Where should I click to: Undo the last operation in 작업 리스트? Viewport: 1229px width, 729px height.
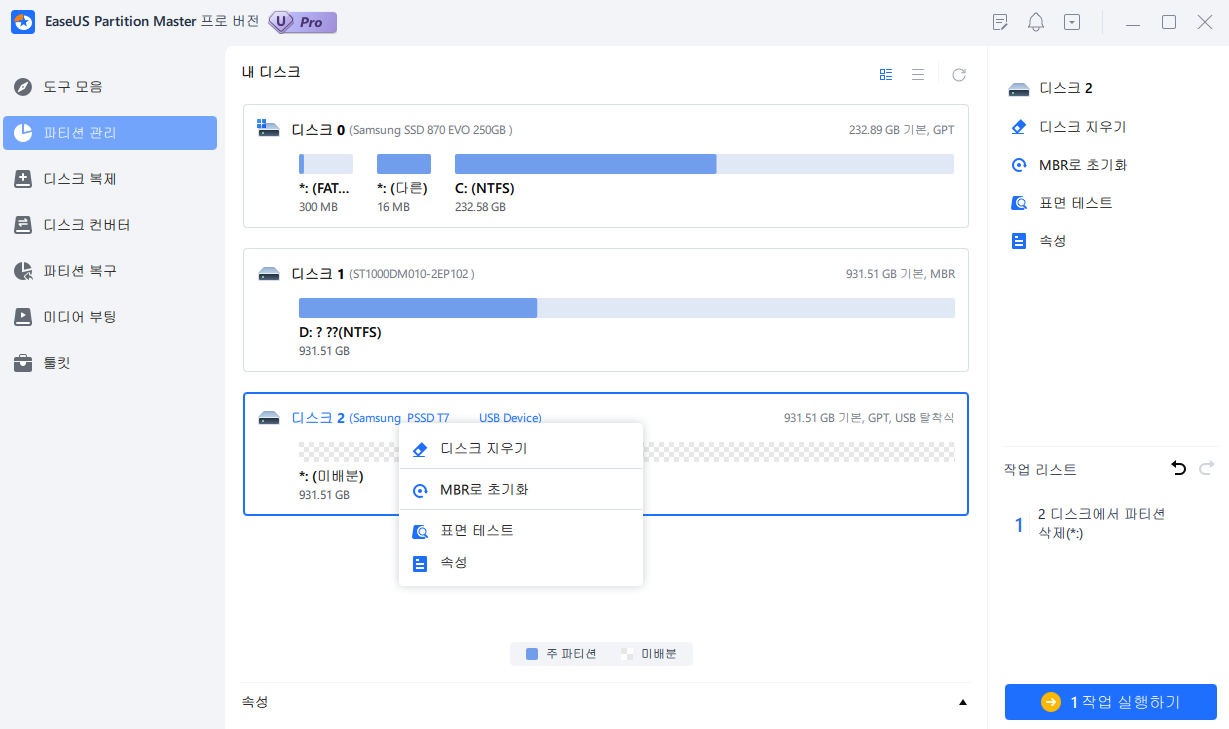tap(1178, 468)
